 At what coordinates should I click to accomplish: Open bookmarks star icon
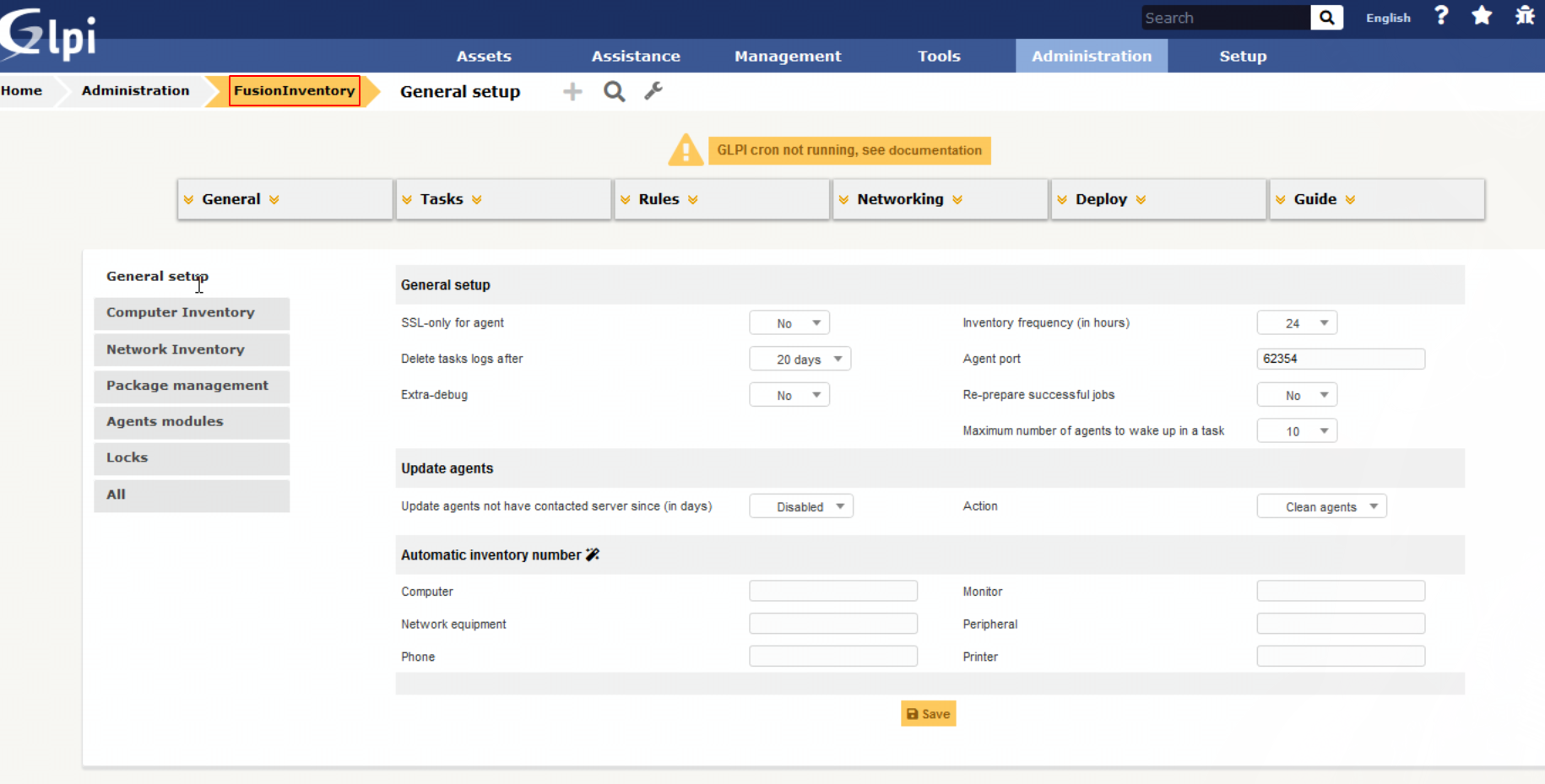pyautogui.click(x=1482, y=15)
